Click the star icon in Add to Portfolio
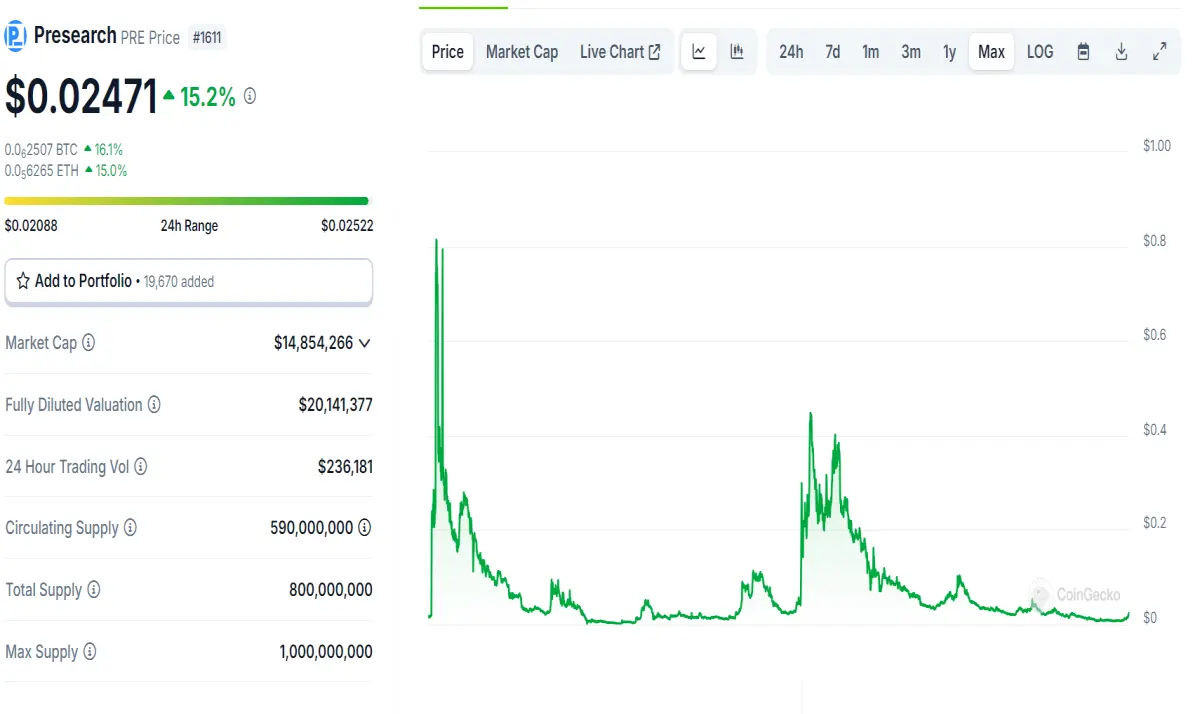This screenshot has height=714, width=1200. [23, 281]
